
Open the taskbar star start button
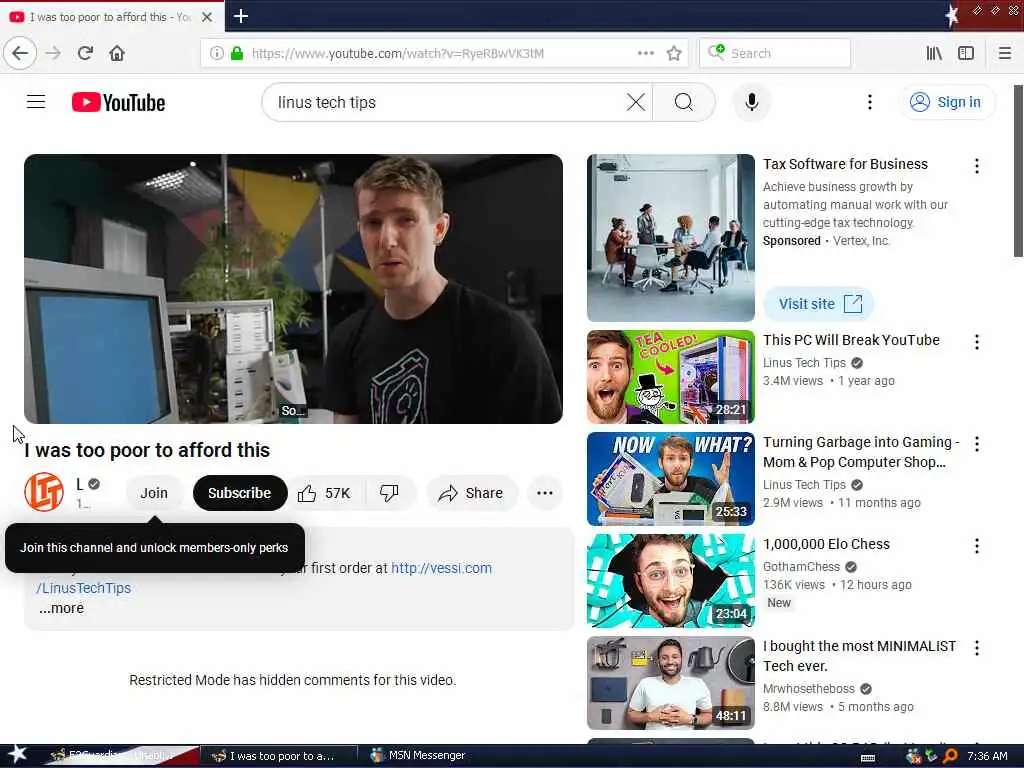point(18,754)
